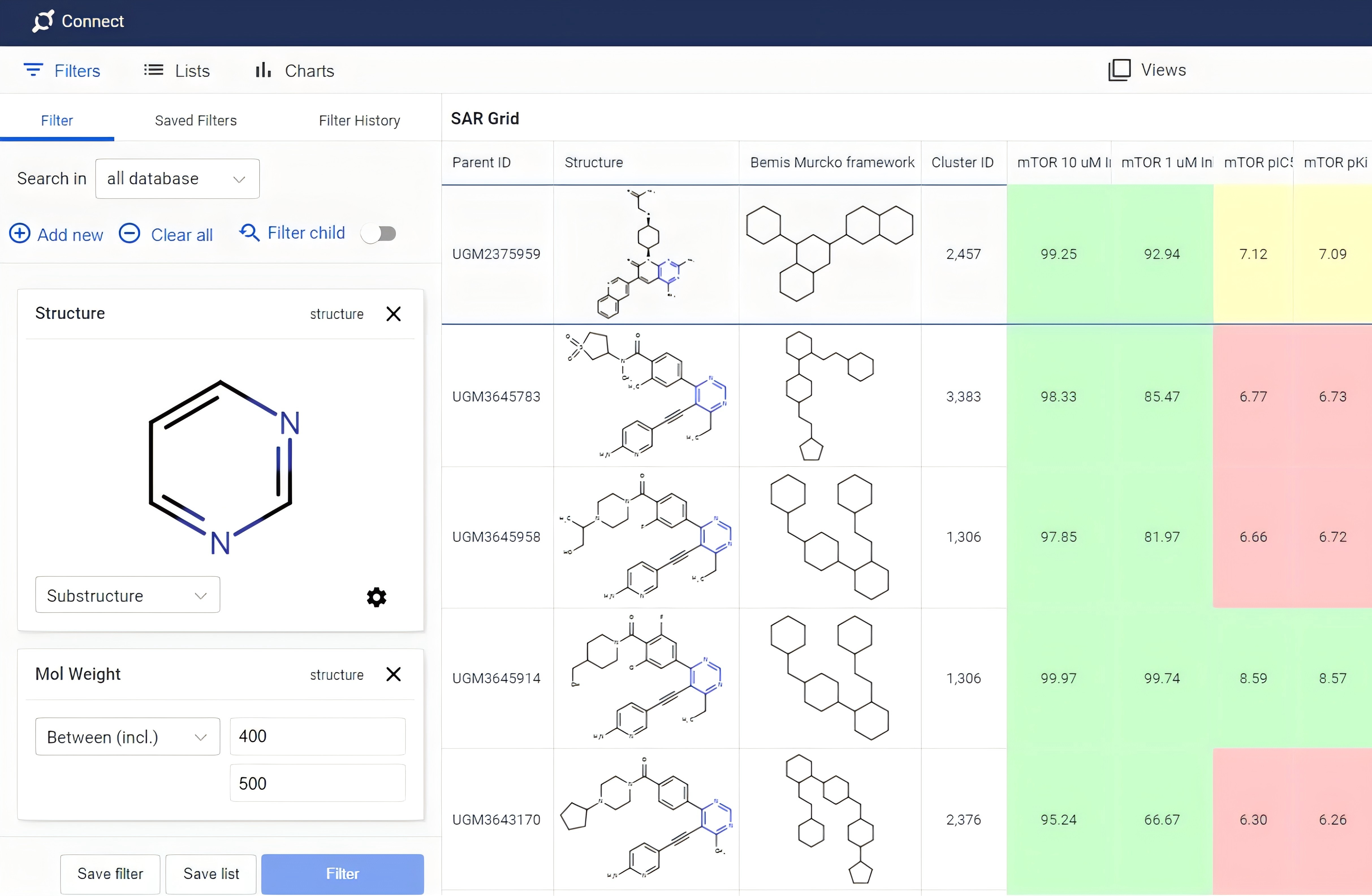Remove the Structure filter card
This screenshot has width=1372, height=896.
click(393, 314)
